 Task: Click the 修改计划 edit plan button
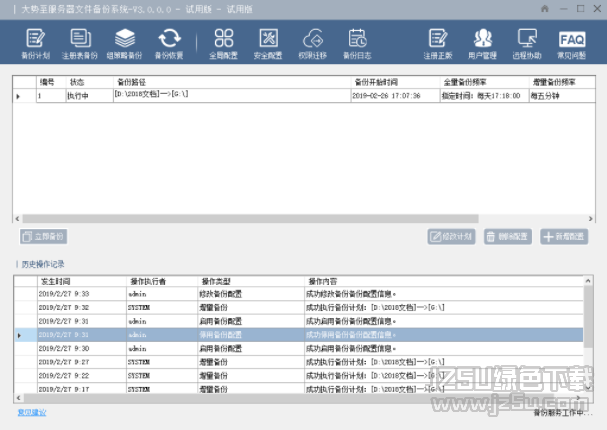tap(451, 236)
